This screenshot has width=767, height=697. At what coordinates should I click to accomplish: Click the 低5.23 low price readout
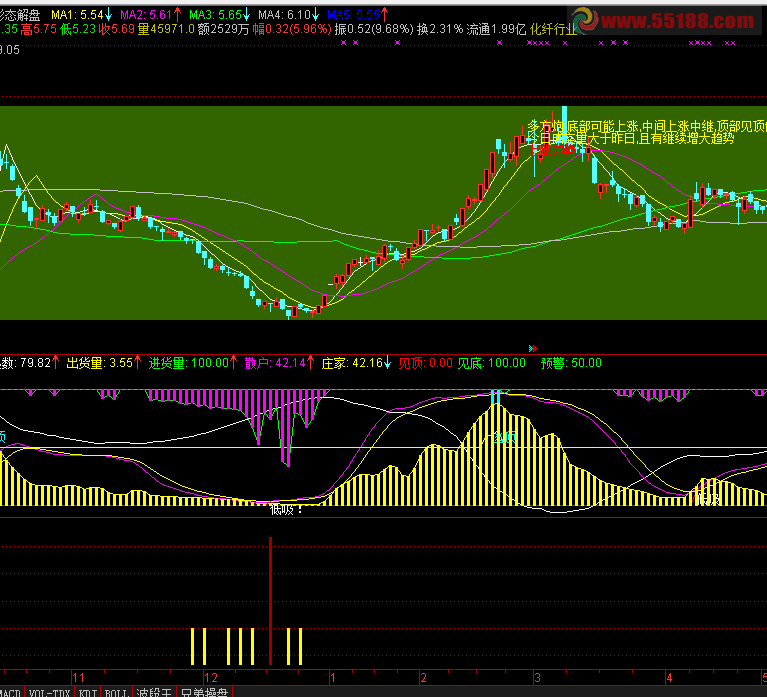(x=78, y=29)
